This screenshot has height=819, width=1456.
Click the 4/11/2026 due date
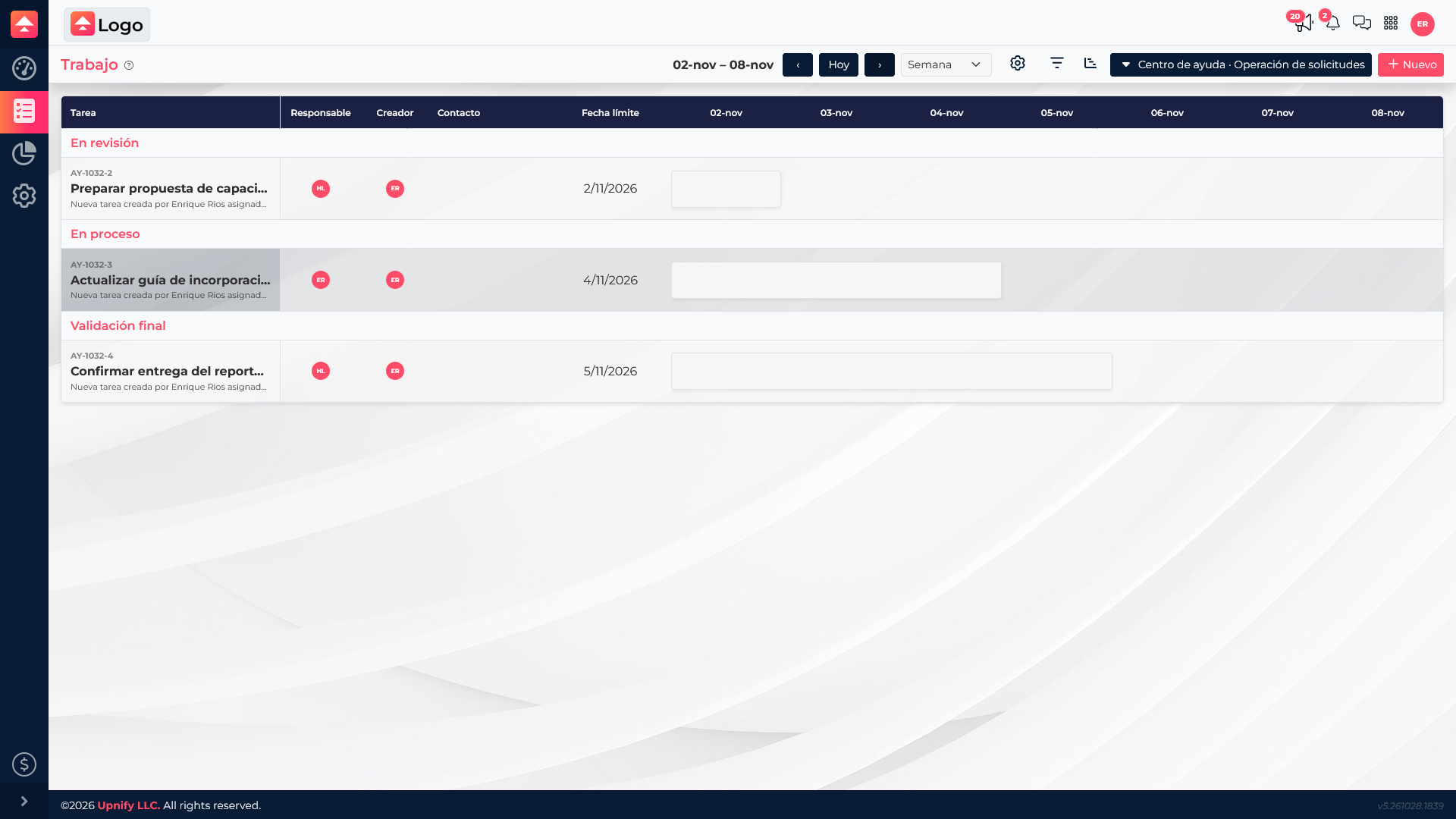610,281
